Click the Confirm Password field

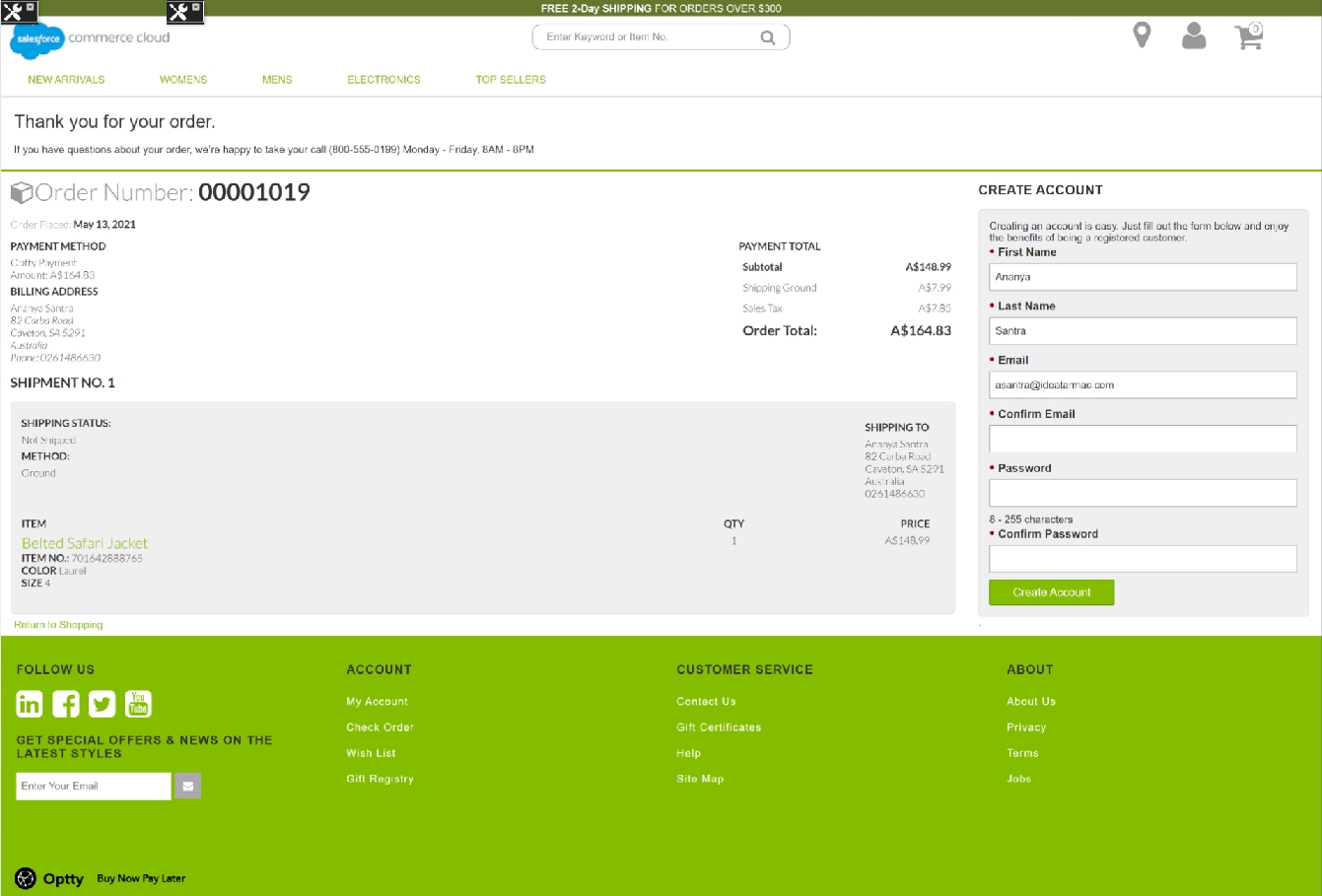[1143, 559]
